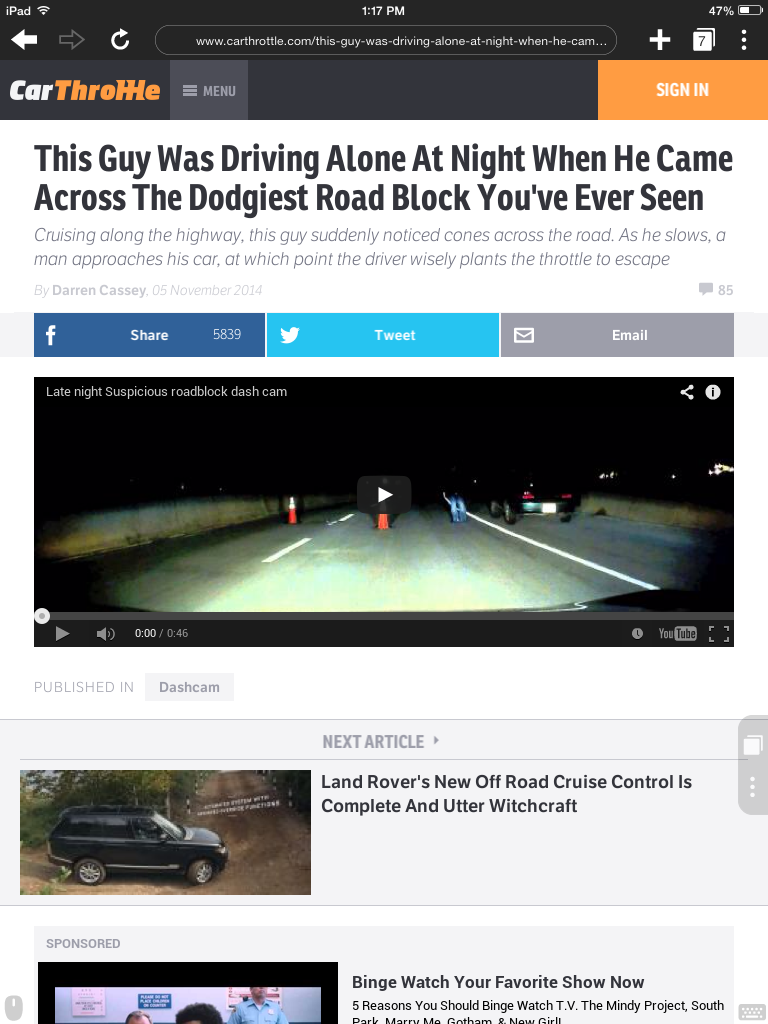Toggle fullscreen on the video player
The image size is (768, 1024).
(x=719, y=633)
